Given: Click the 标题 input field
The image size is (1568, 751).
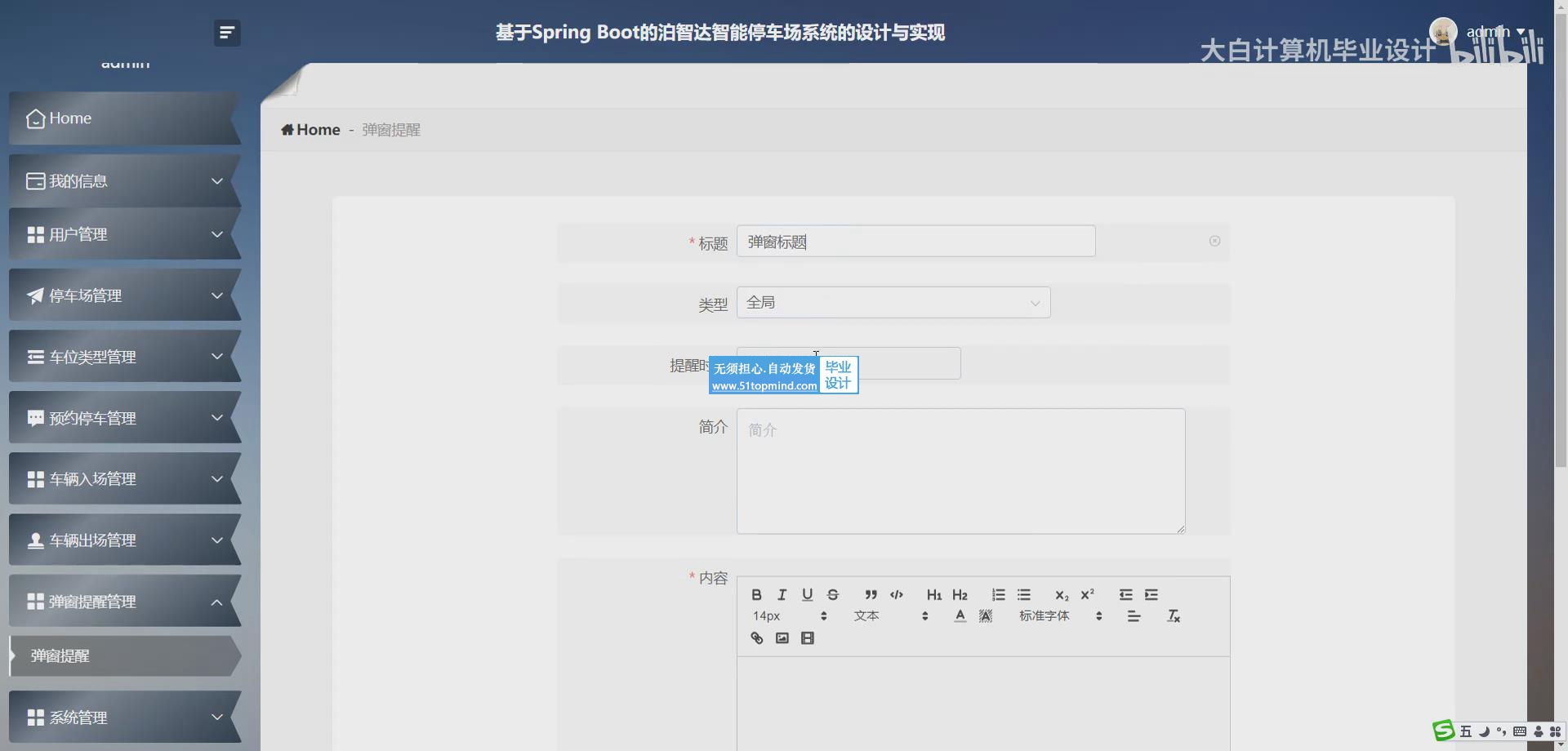Looking at the screenshot, I should (x=915, y=242).
